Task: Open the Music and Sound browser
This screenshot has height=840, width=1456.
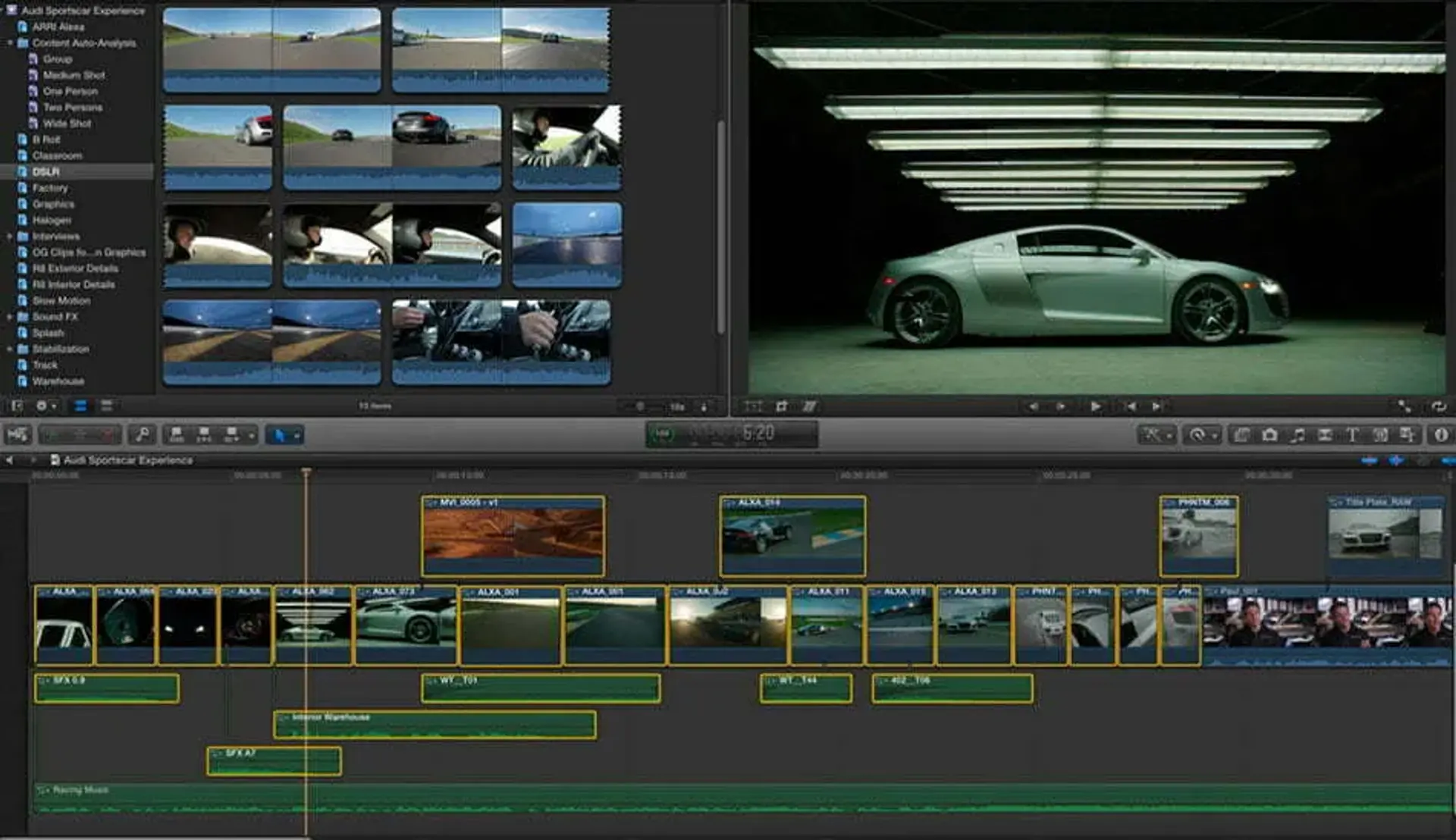Action: point(1298,434)
